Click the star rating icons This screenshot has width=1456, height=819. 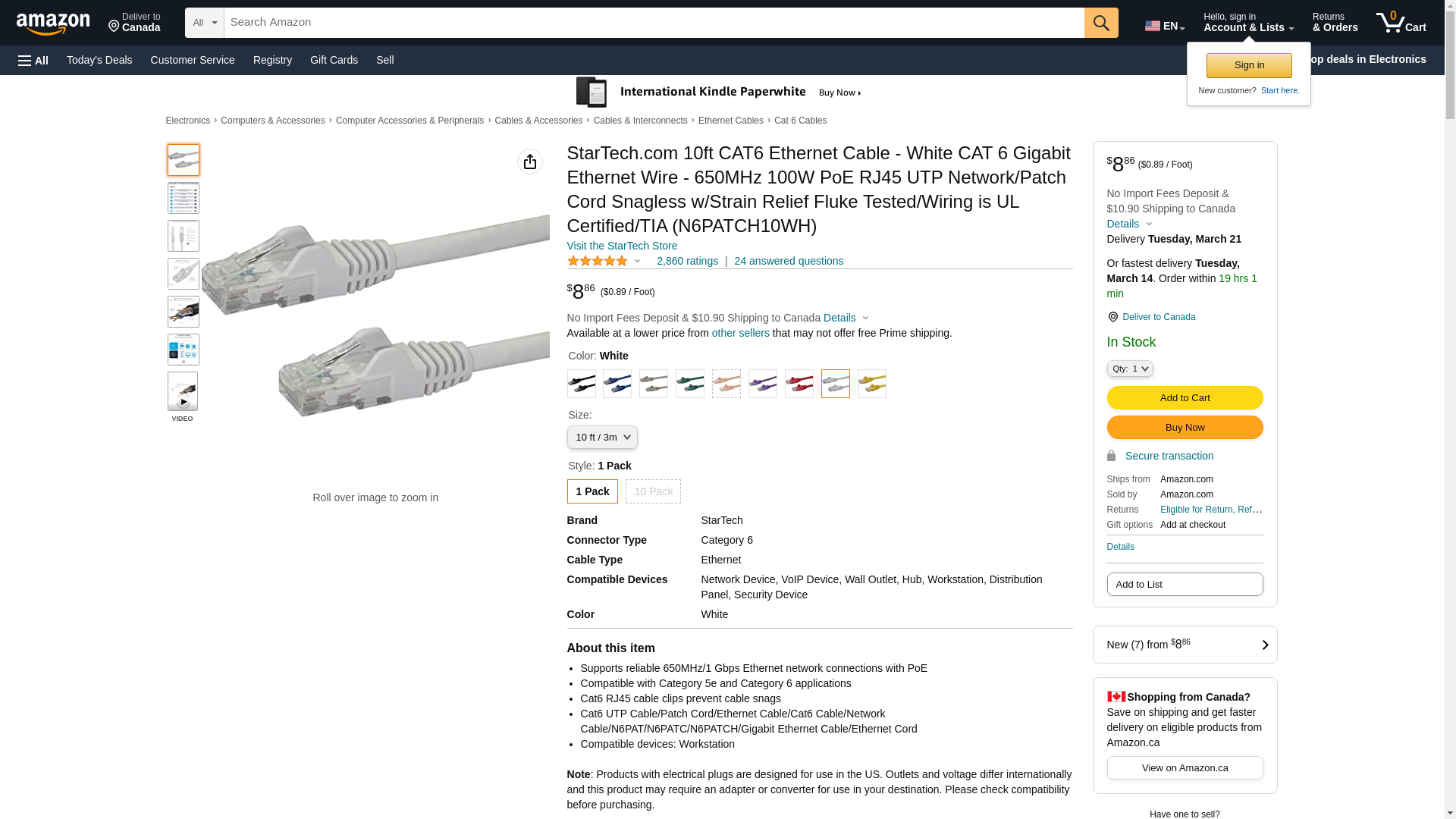pyautogui.click(x=598, y=261)
